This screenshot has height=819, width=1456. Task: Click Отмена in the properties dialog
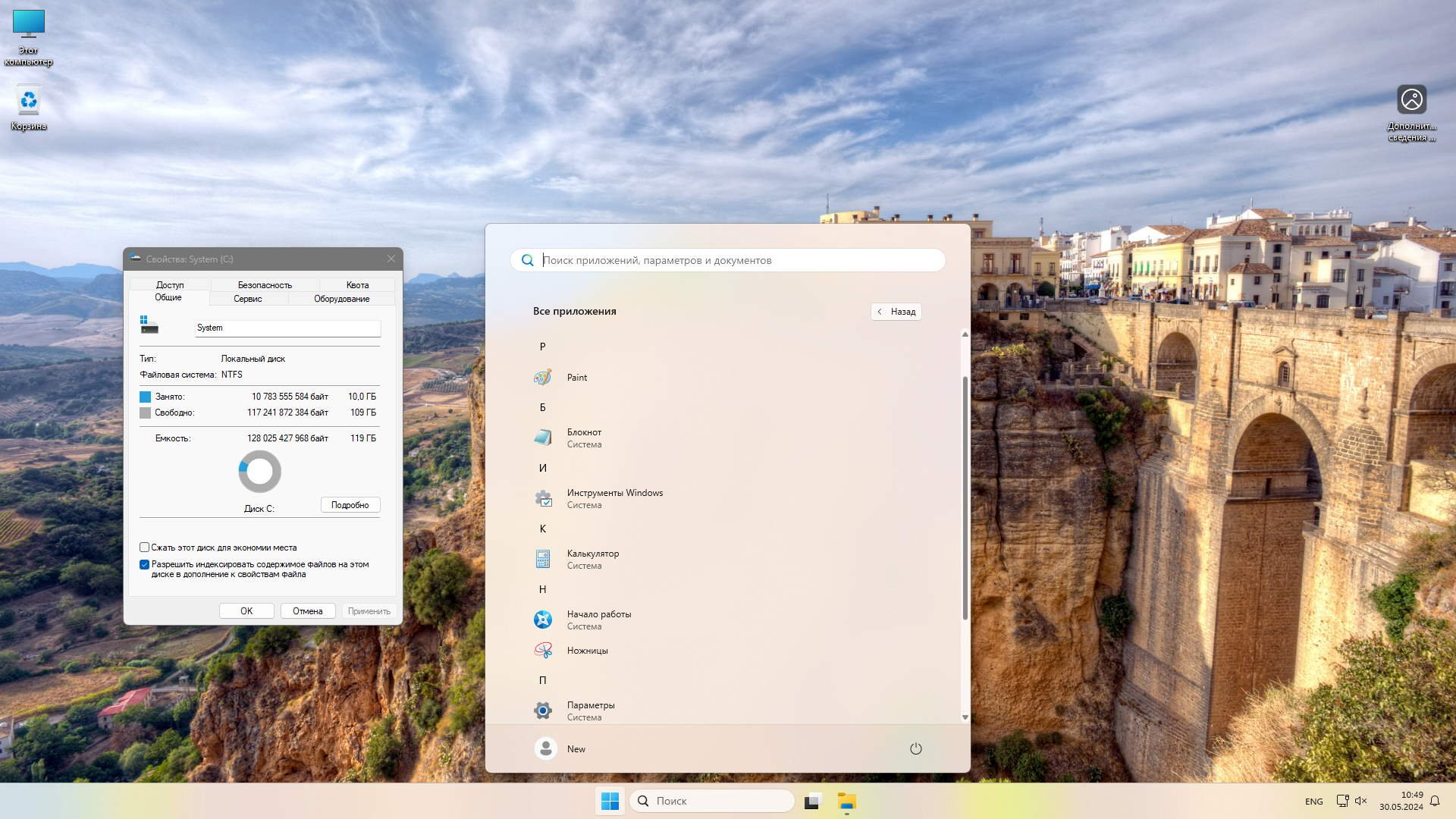coord(307,611)
